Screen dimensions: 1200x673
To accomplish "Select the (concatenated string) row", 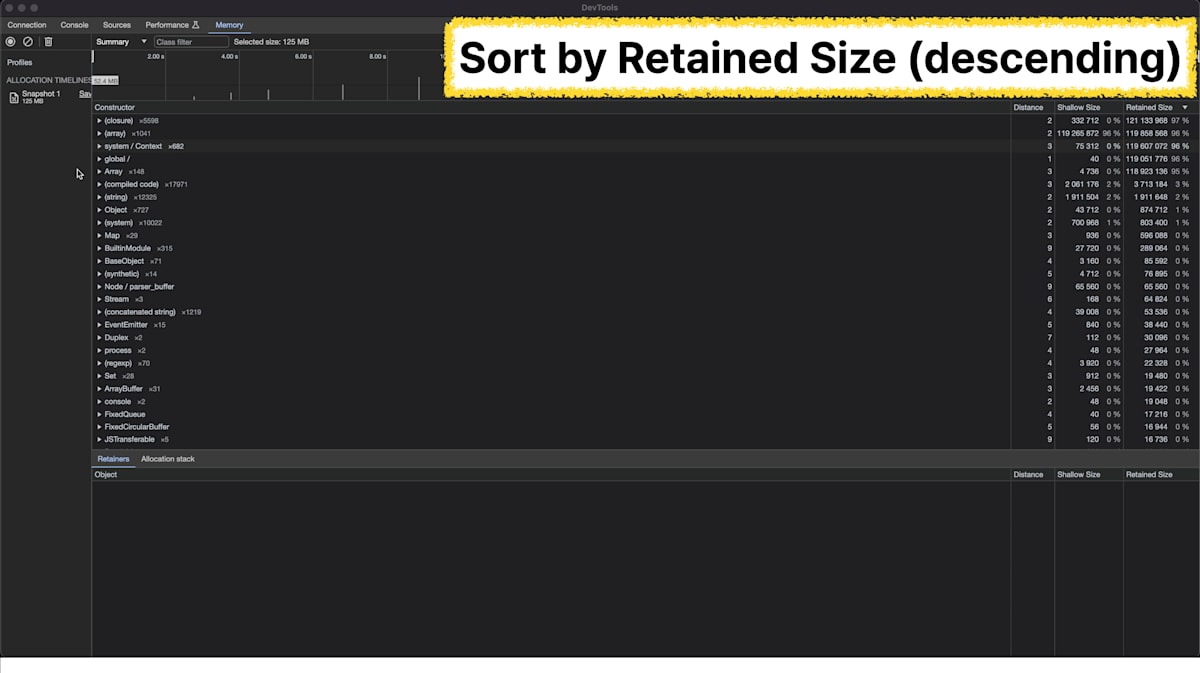I will coord(644,312).
